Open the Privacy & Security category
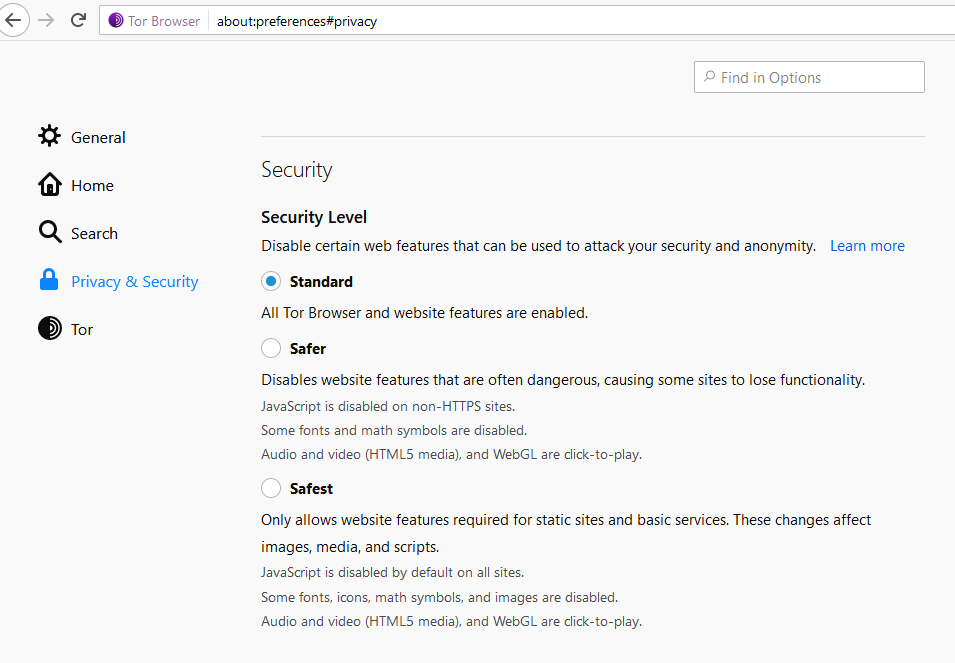 [x=135, y=282]
